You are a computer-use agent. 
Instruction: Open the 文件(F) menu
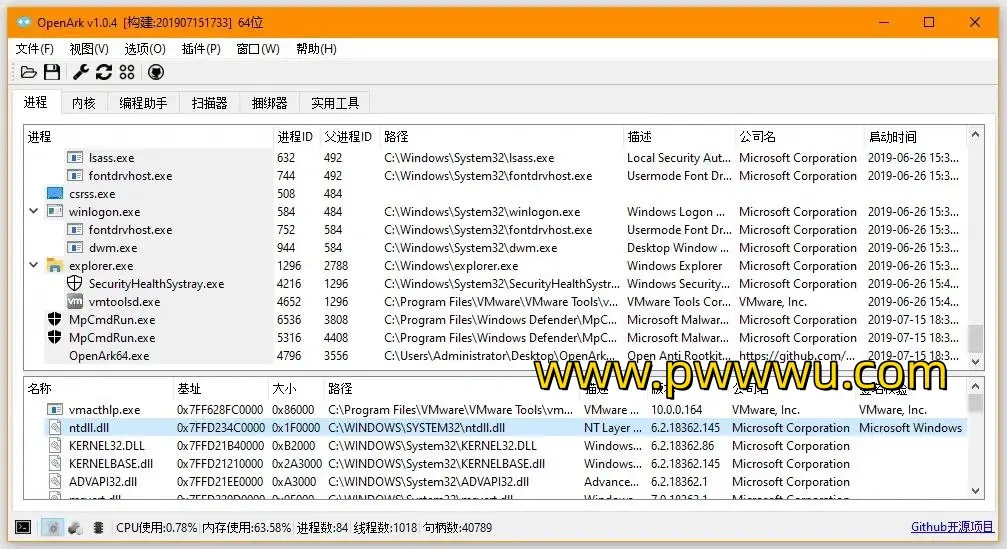coord(35,48)
